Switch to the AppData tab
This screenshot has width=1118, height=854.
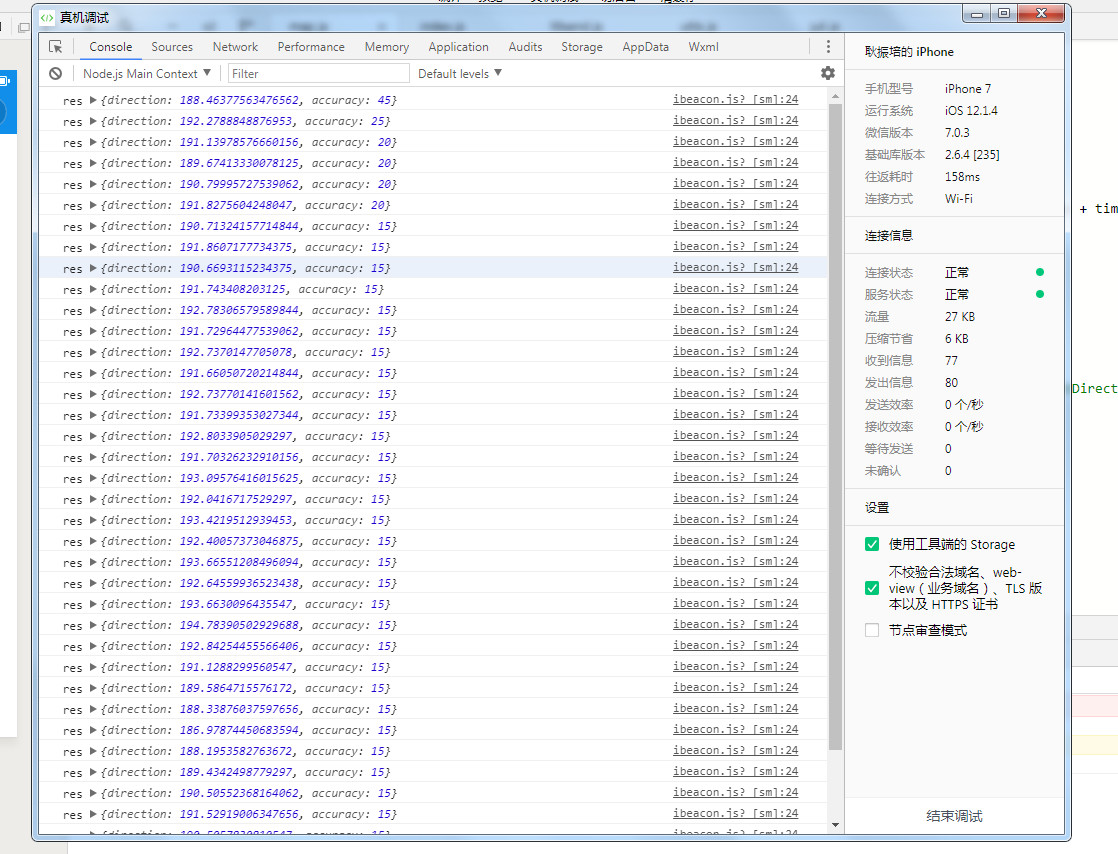click(645, 47)
